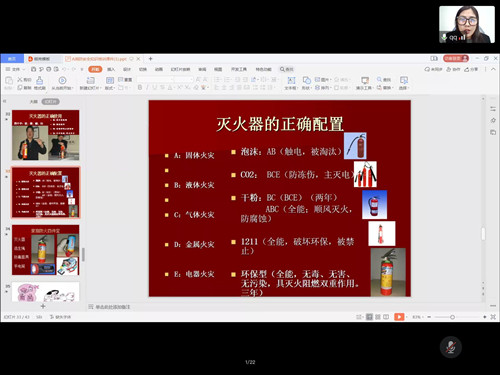
Task: Open the Design ribbon tab
Action: pos(127,69)
